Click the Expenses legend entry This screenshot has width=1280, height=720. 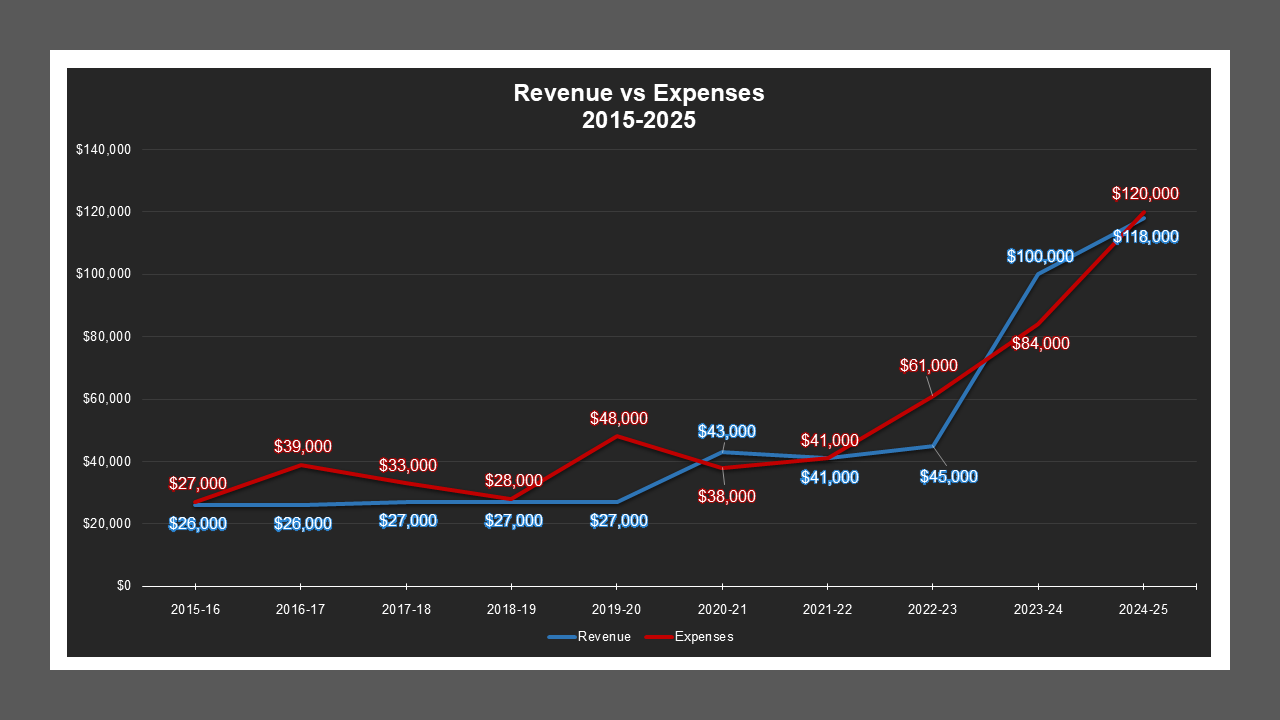tap(704, 637)
